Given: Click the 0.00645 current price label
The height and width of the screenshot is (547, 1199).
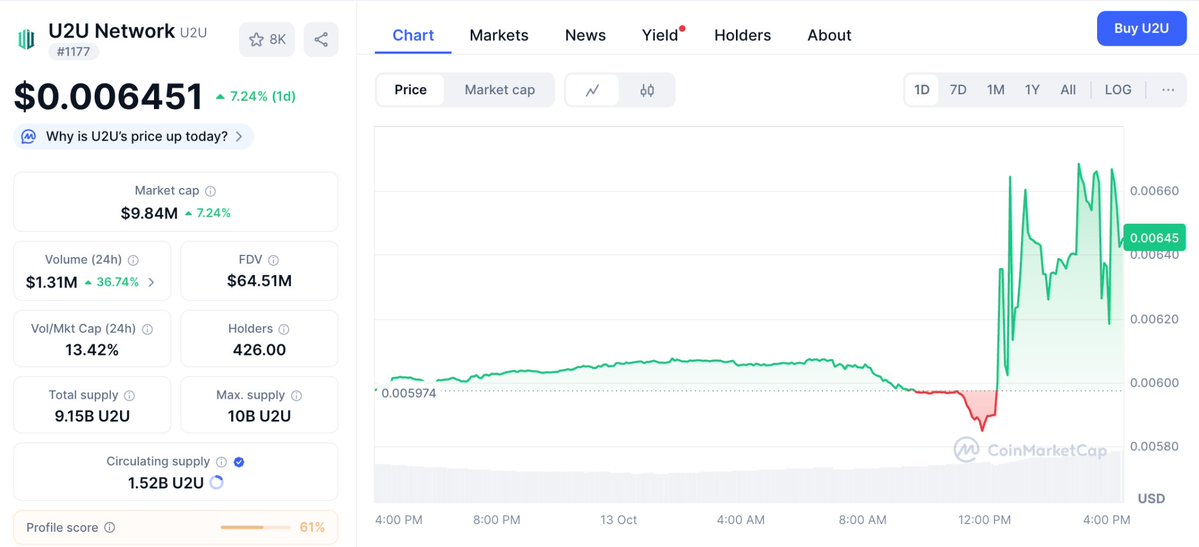Looking at the screenshot, I should tap(1153, 238).
